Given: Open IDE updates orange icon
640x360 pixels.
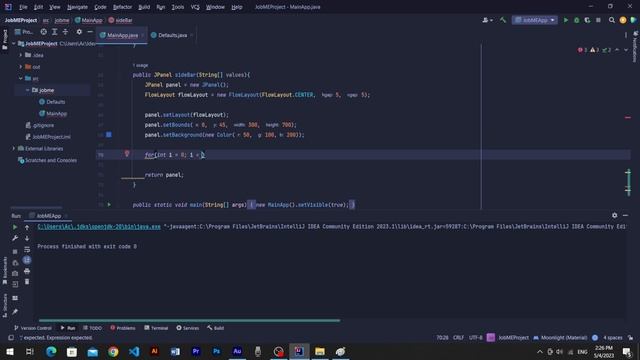Looking at the screenshot, I should point(622,20).
